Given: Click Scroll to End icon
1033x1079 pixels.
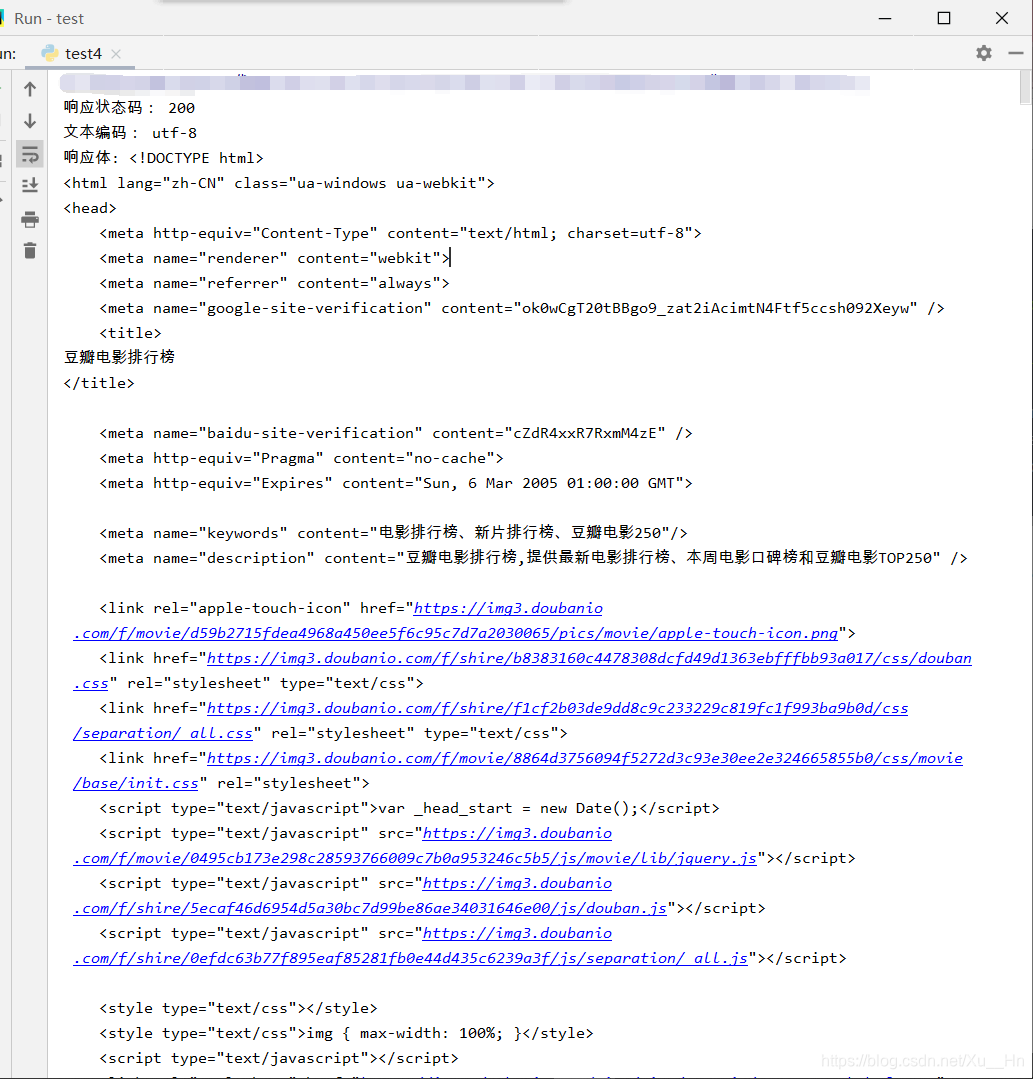Looking at the screenshot, I should click(30, 185).
